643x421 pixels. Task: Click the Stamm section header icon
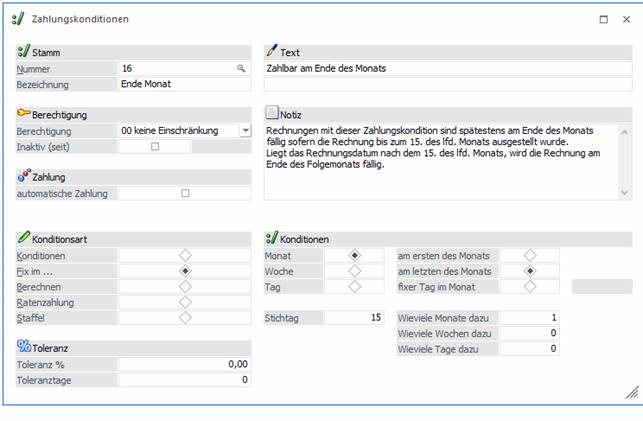pos(23,52)
